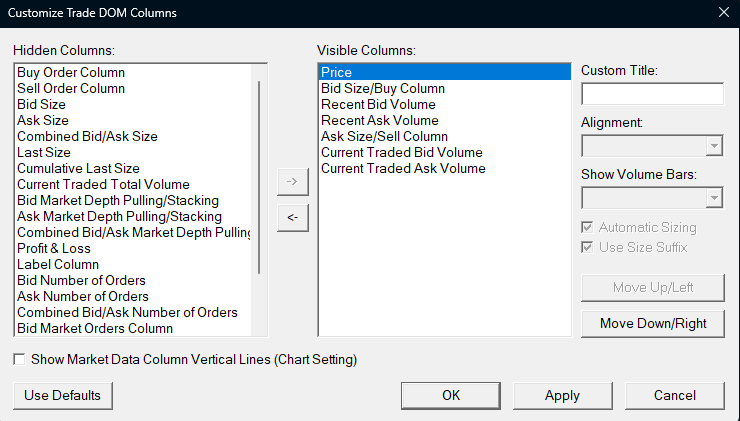Click the Move Up/Left button

(652, 288)
